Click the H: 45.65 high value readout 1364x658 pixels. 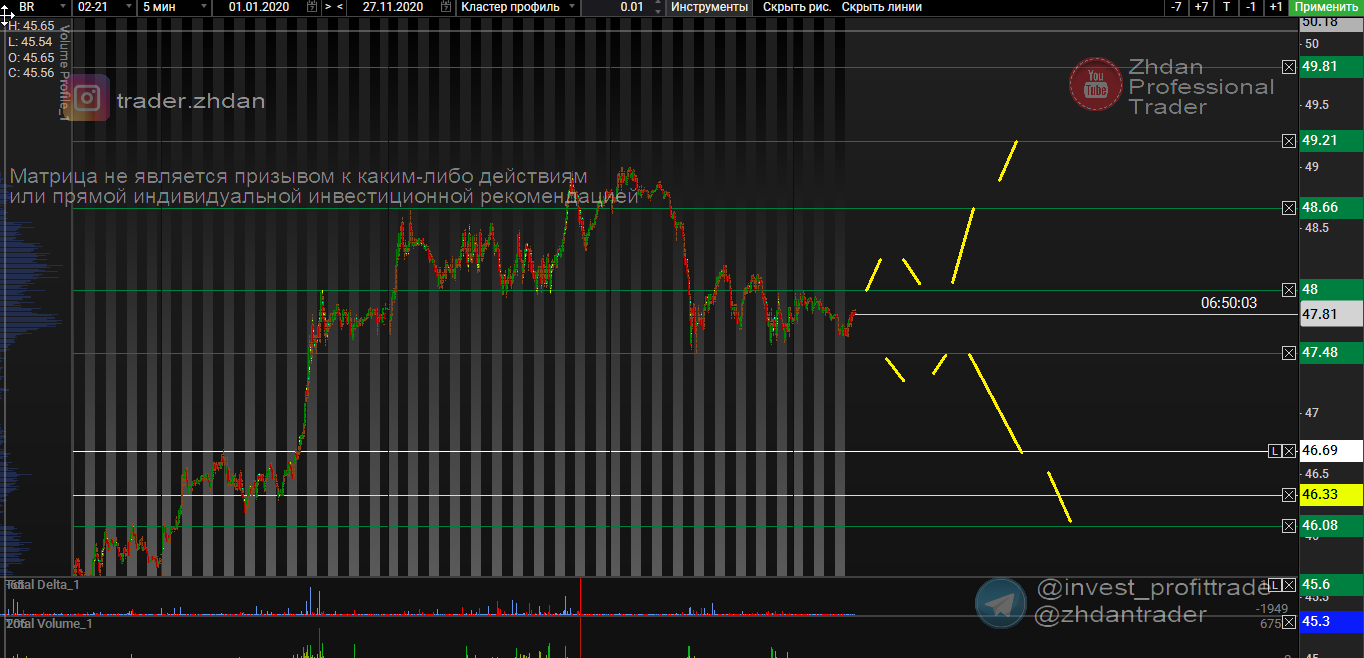pos(31,26)
